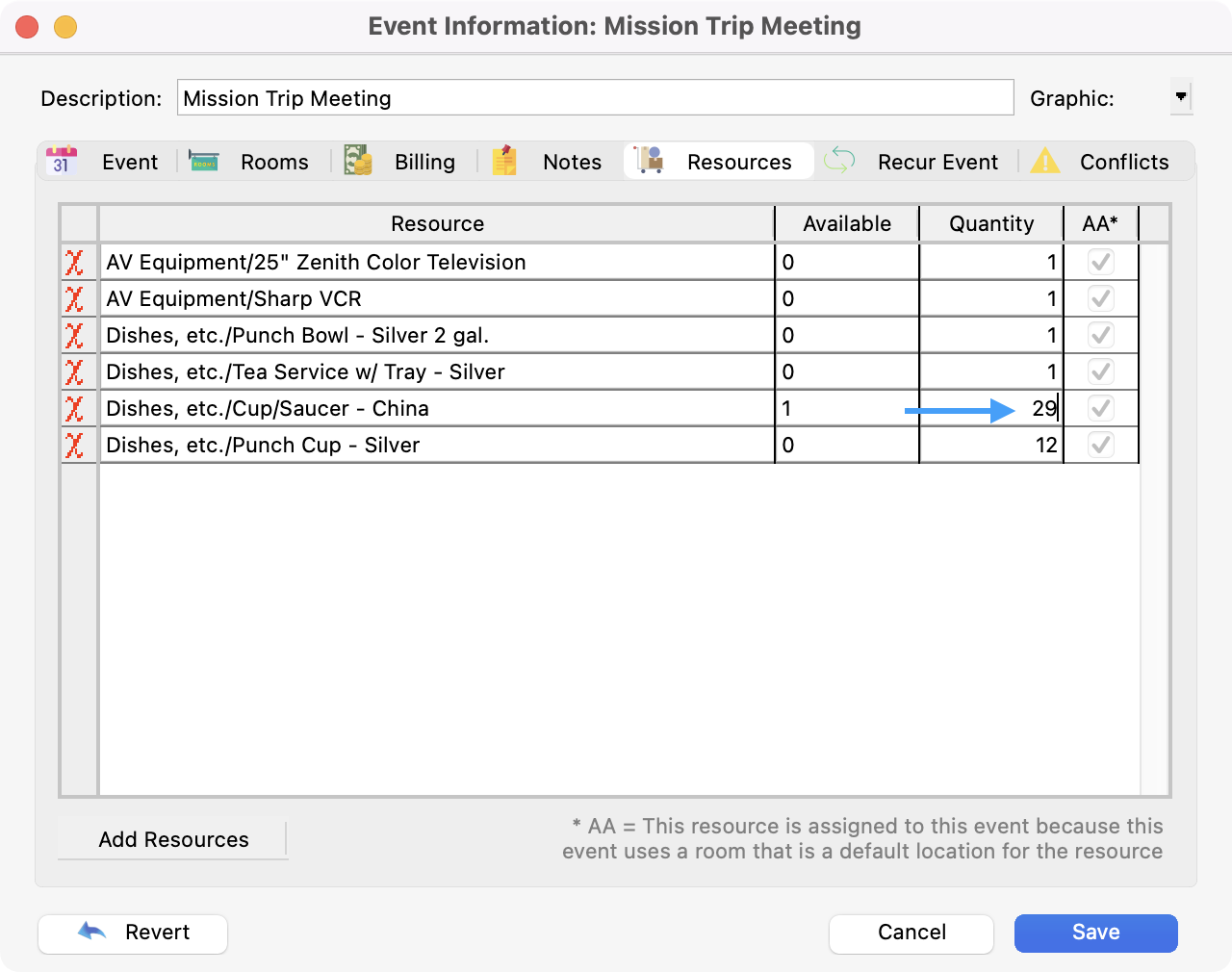The width and height of the screenshot is (1232, 972).
Task: Delete the Punch Bowl - Silver row
Action: [x=74, y=336]
